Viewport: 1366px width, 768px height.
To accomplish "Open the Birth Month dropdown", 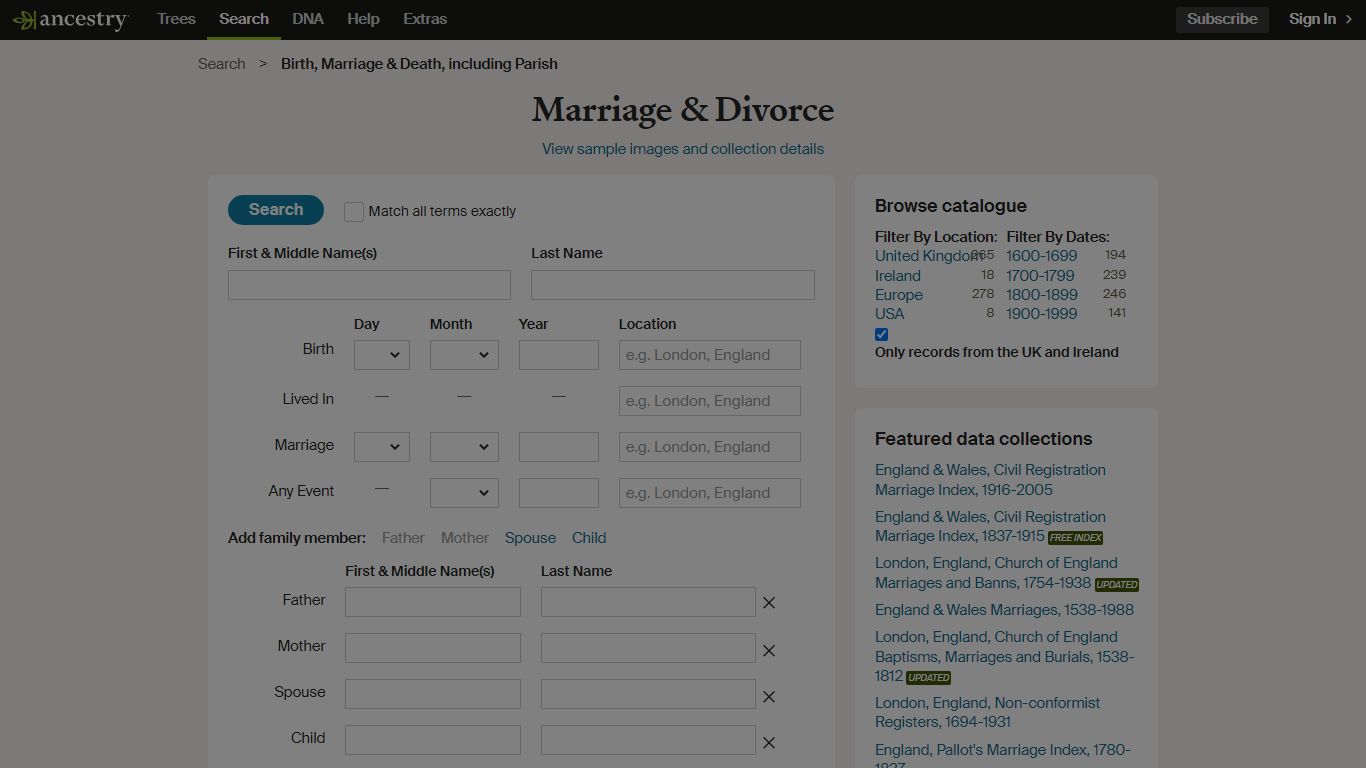I will pyautogui.click(x=464, y=355).
